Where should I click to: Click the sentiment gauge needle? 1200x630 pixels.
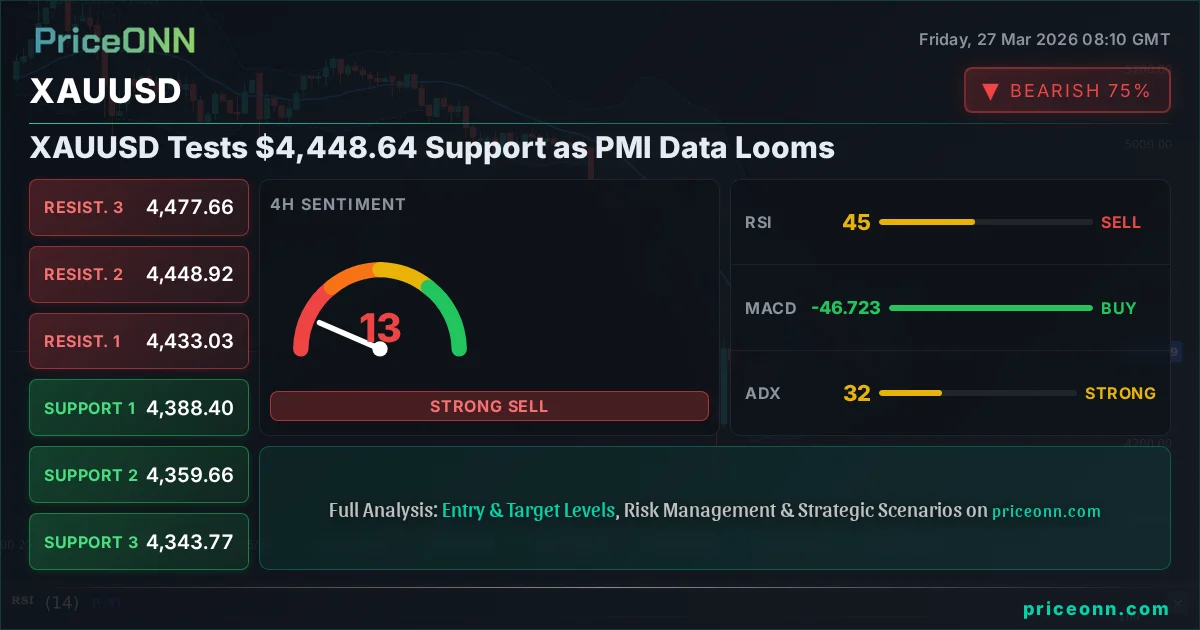[x=347, y=335]
